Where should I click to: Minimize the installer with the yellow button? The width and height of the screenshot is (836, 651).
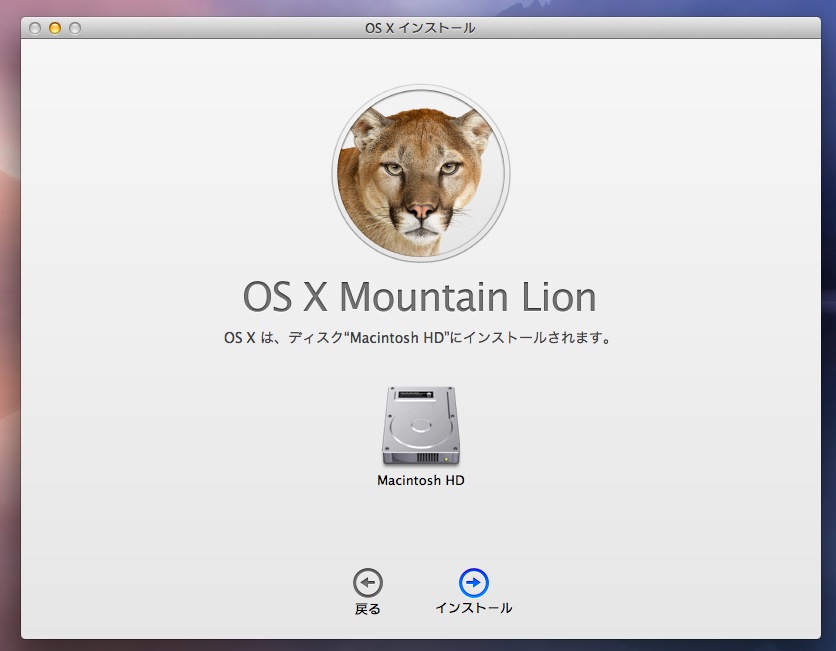point(55,28)
